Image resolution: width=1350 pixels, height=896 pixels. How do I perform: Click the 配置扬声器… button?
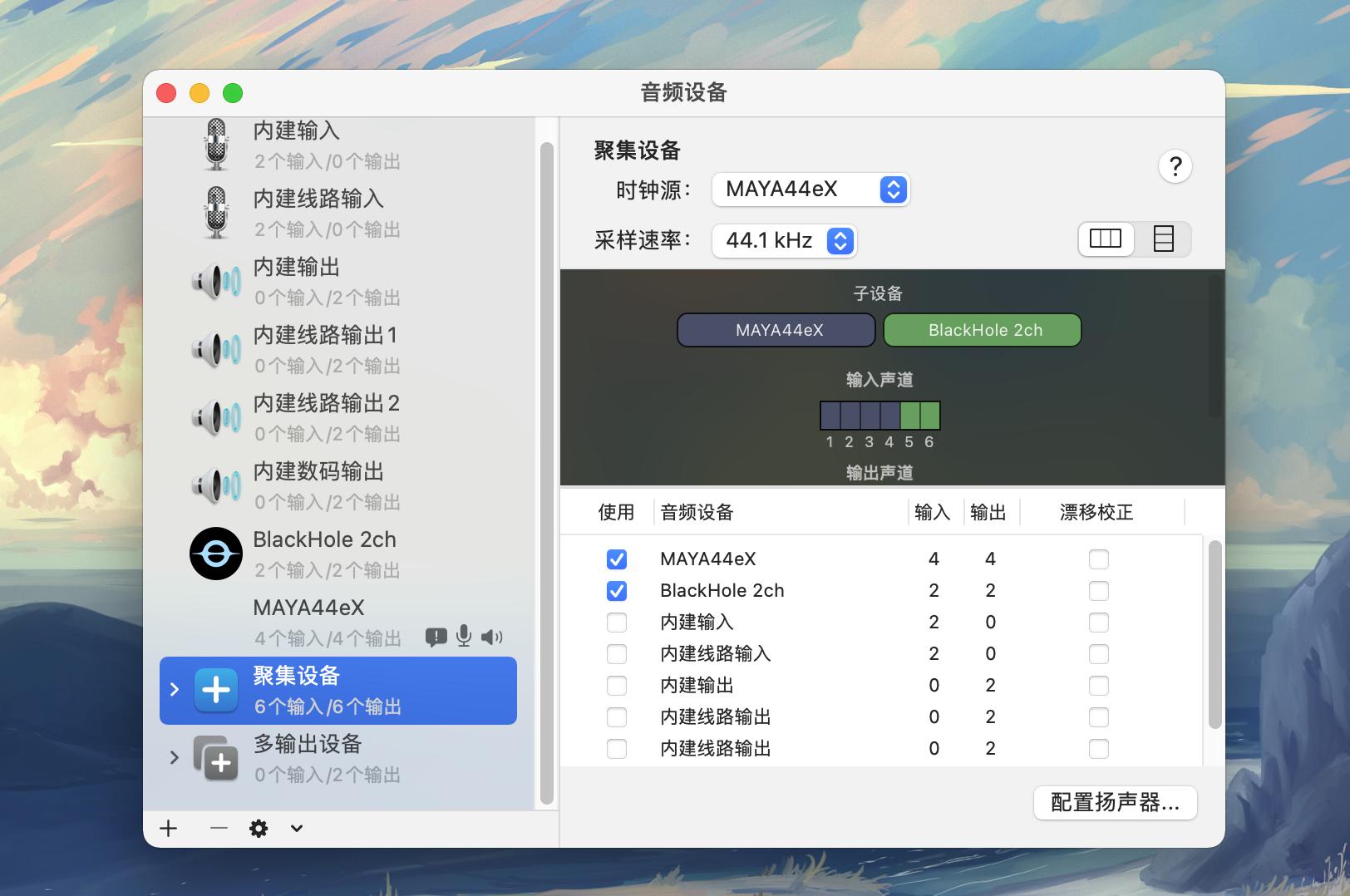tap(1115, 802)
